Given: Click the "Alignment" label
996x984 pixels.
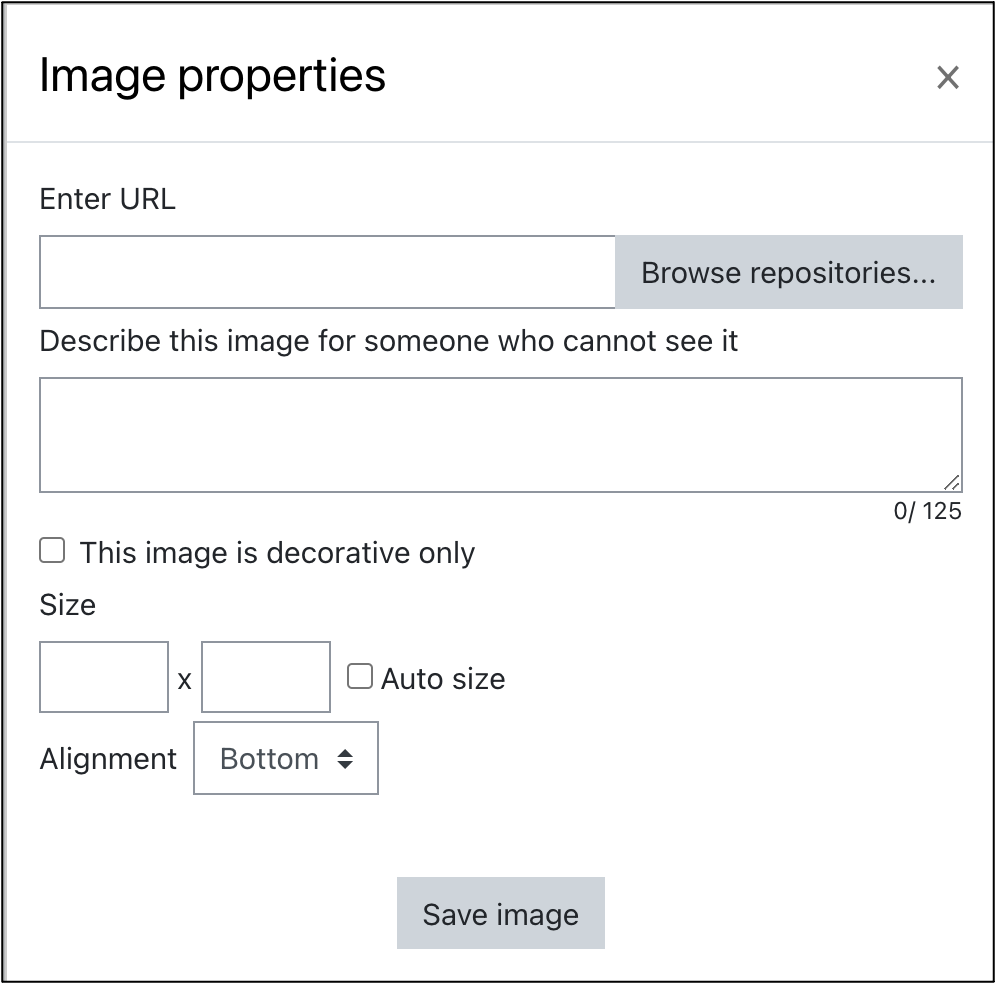Looking at the screenshot, I should coord(108,758).
